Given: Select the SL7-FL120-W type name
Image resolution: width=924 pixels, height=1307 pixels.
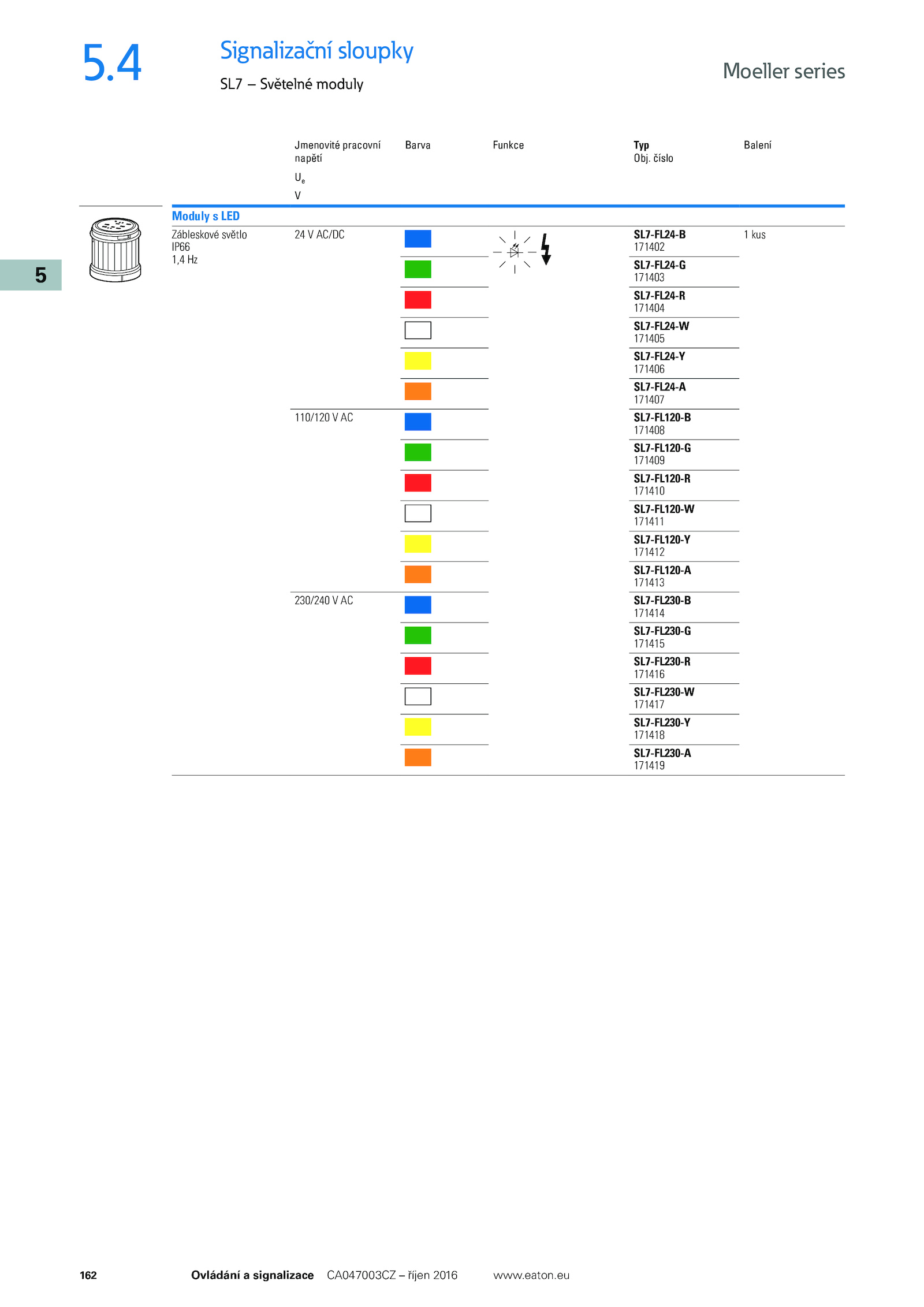Looking at the screenshot, I should tap(664, 509).
